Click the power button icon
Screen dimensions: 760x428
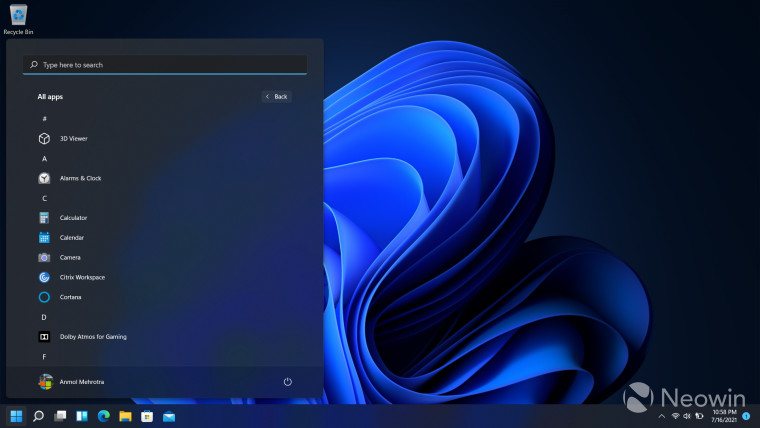click(287, 382)
